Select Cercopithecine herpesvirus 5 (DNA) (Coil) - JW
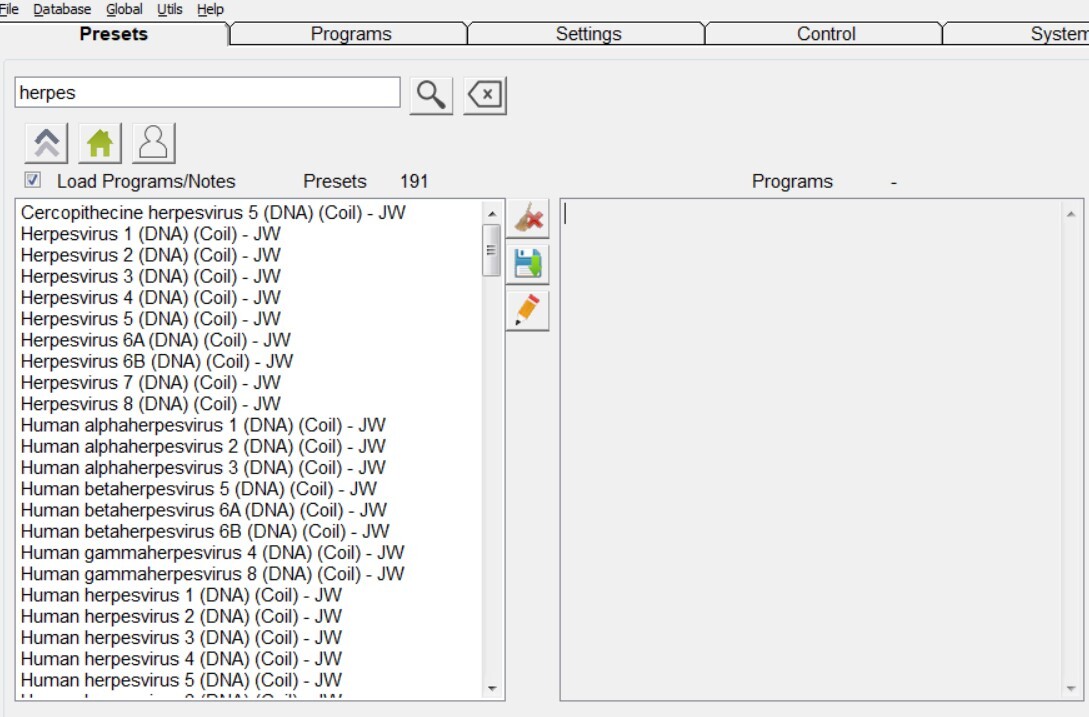Image resolution: width=1089 pixels, height=717 pixels. (213, 213)
